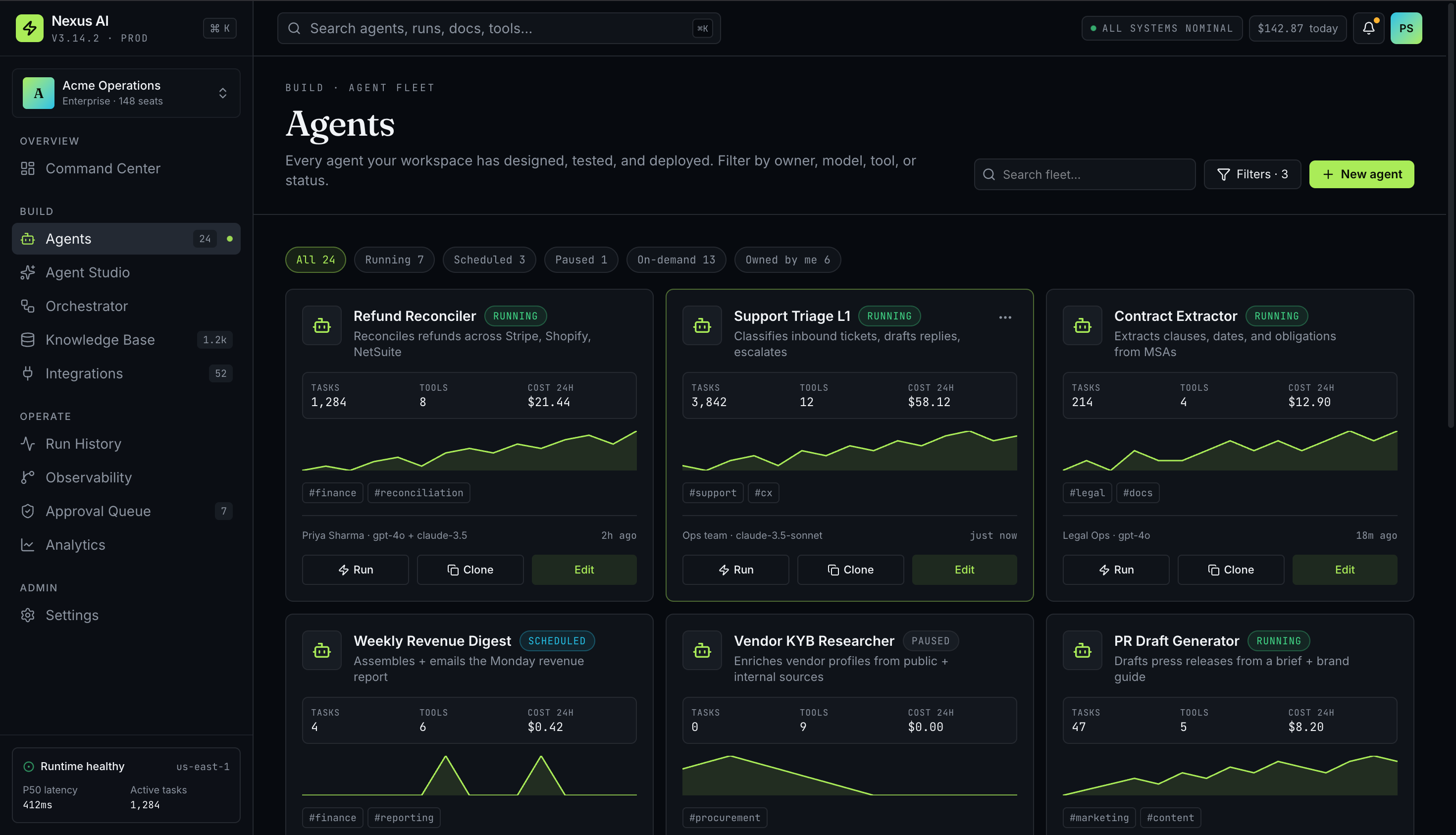Edit the Support Triage L1 agent

click(x=965, y=570)
